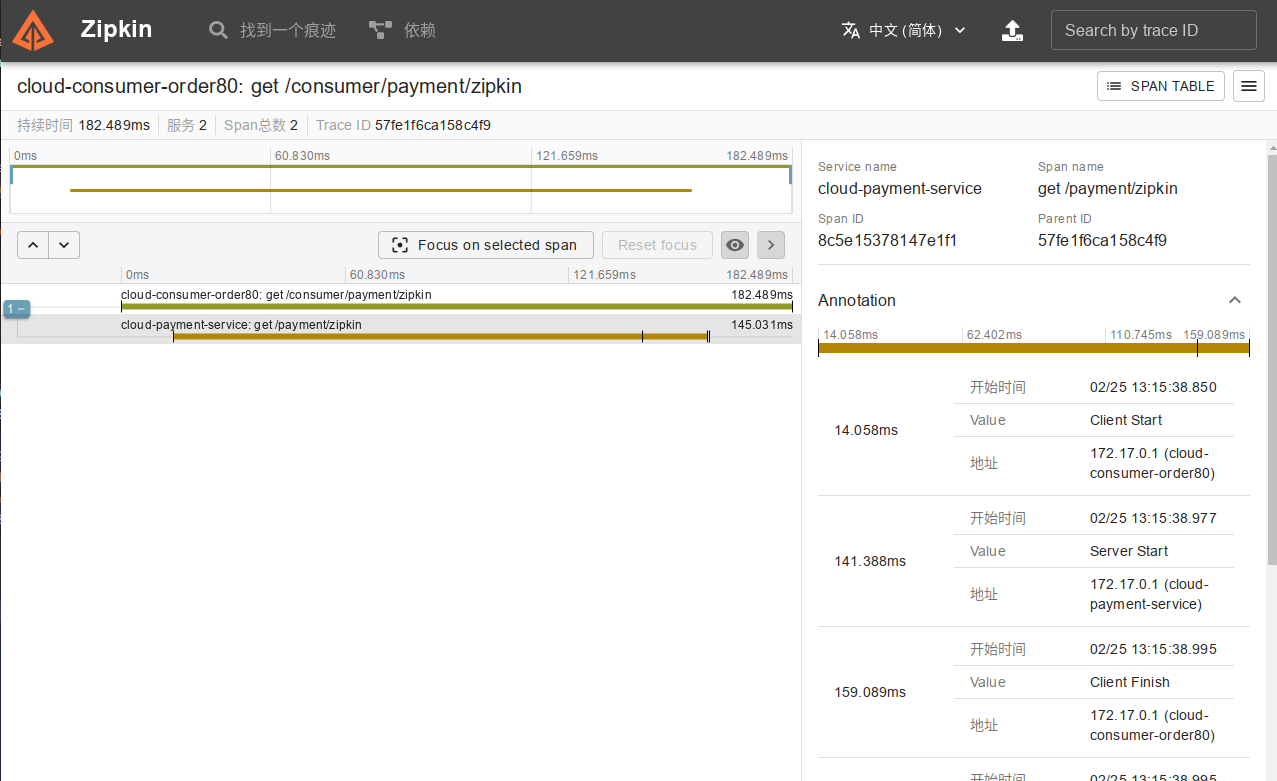Screen dimensions: 1277x781
Task: Select the cloud-consumer-order80 span row
Action: (x=400, y=299)
